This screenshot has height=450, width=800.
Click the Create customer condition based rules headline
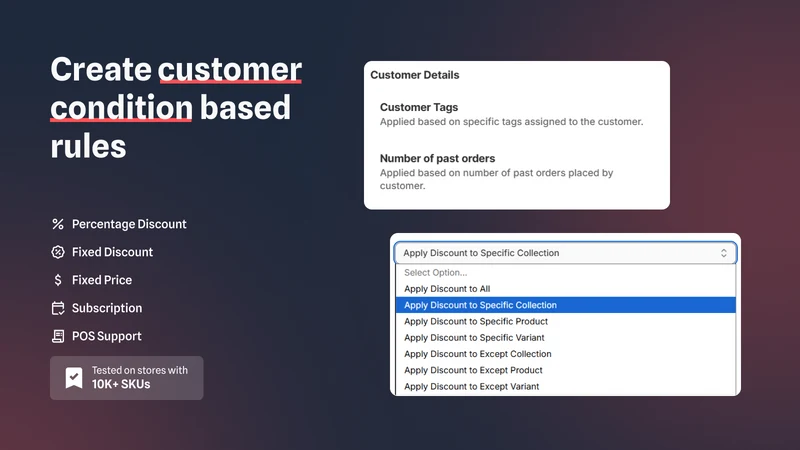[176, 108]
